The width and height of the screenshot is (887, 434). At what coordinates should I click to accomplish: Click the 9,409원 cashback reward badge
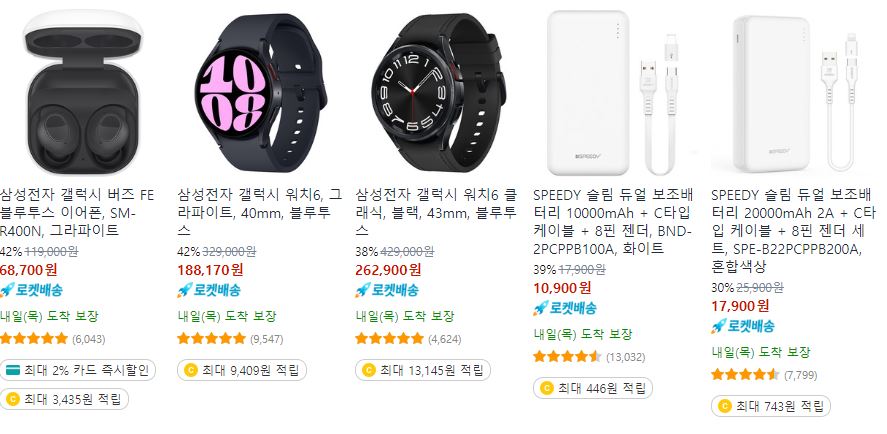tap(242, 370)
